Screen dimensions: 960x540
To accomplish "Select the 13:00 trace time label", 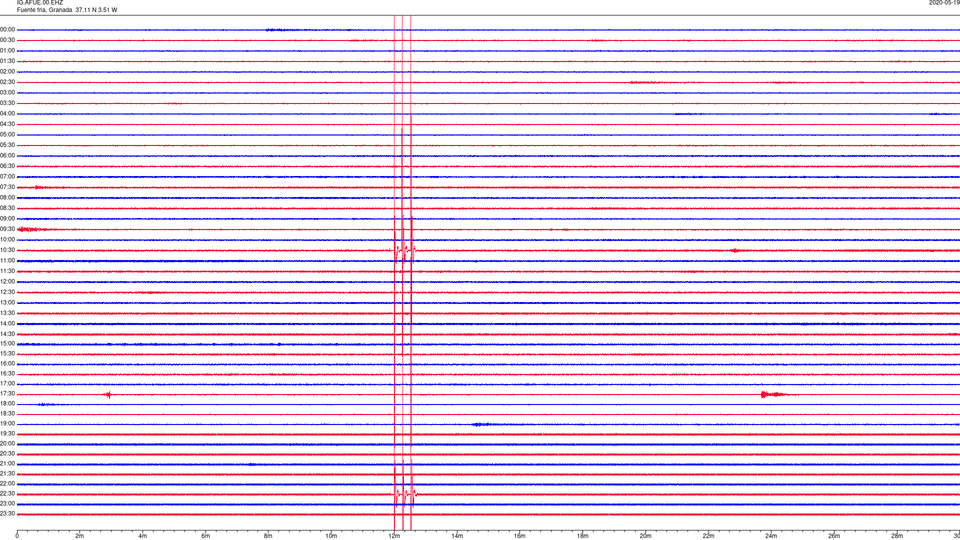I will point(8,302).
